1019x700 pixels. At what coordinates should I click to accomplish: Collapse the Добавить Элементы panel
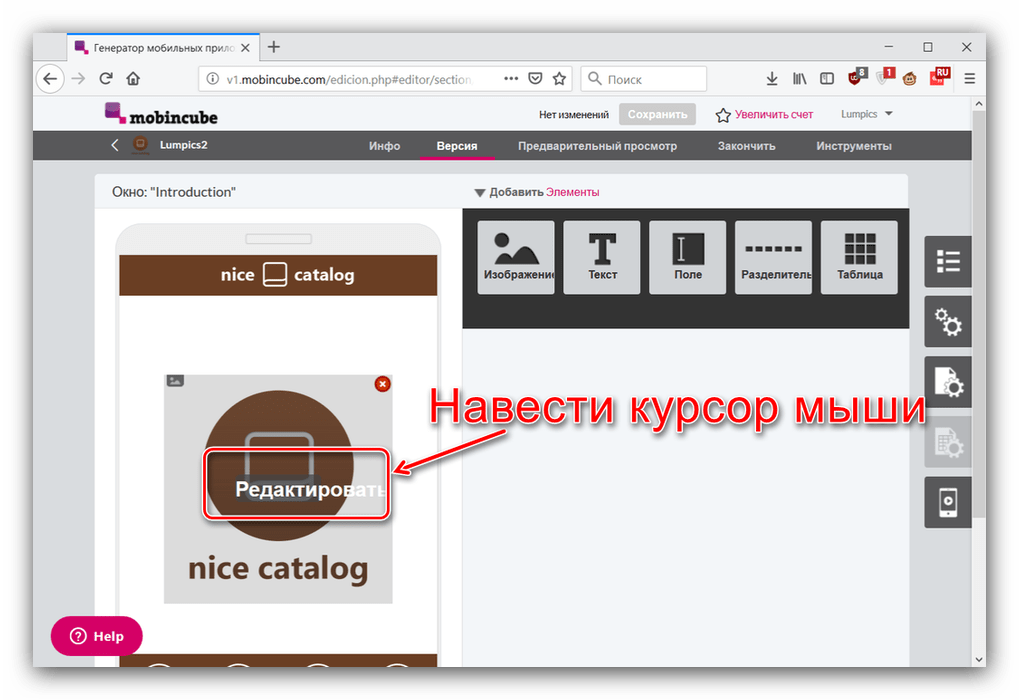(x=480, y=192)
